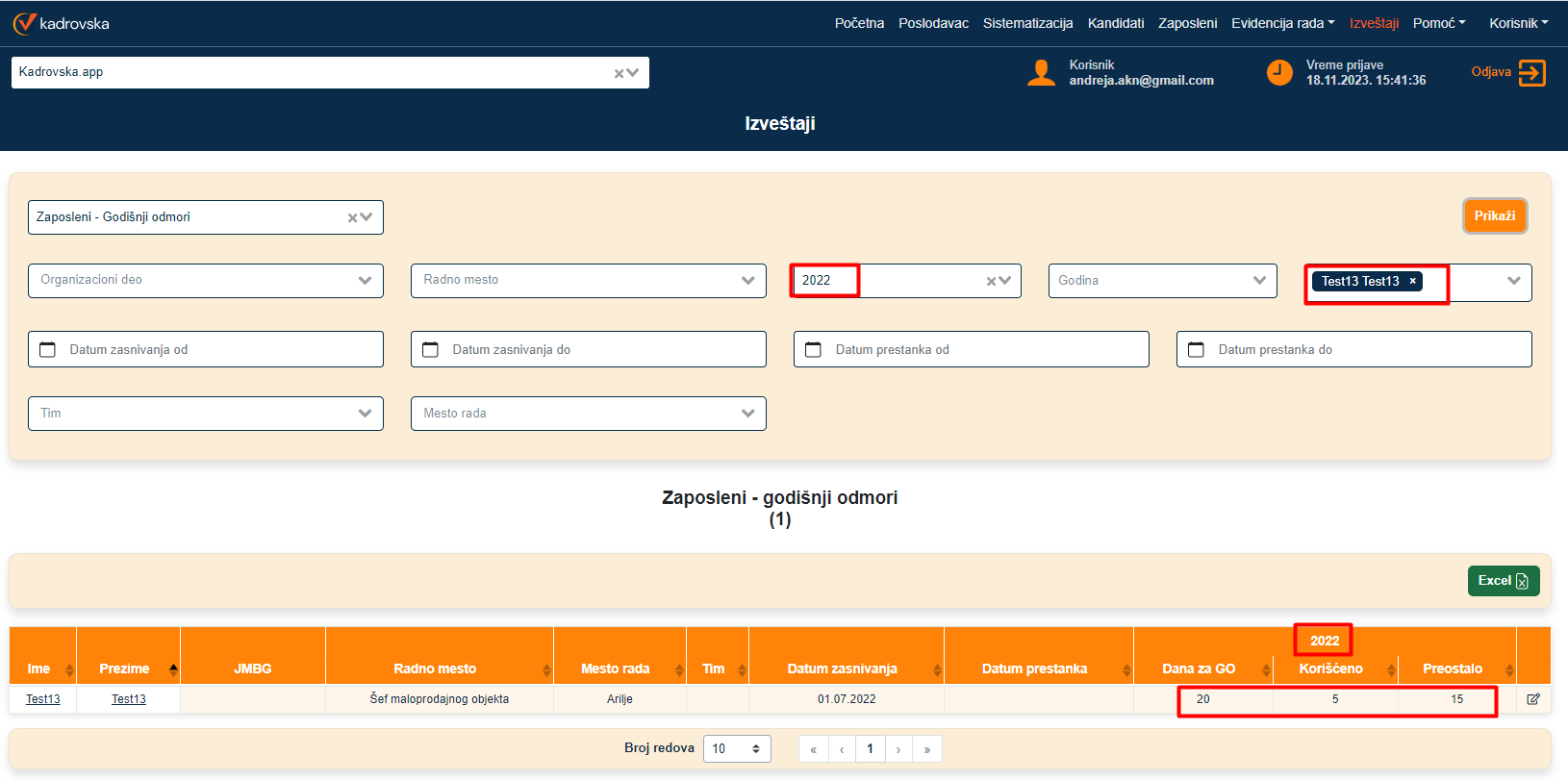This screenshot has width=1568, height=781.
Task: Remove the Test13 Test13 tag
Action: click(1412, 281)
